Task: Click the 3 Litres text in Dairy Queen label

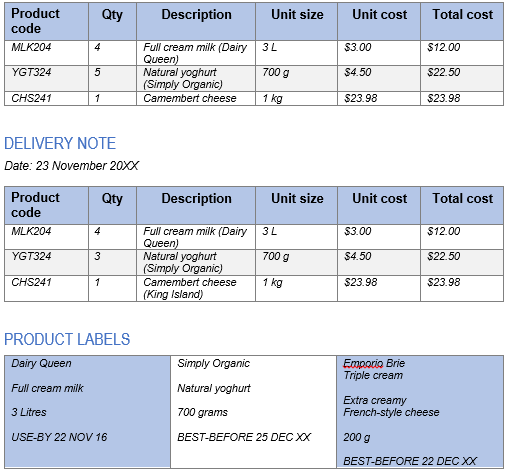Action: click(29, 412)
